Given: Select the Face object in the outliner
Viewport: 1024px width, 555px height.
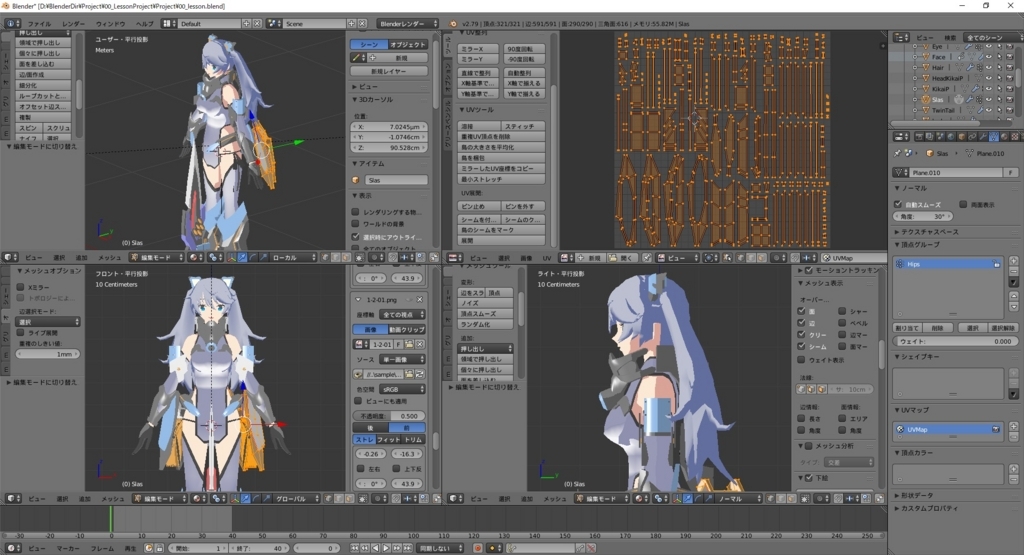Looking at the screenshot, I should pos(938,57).
